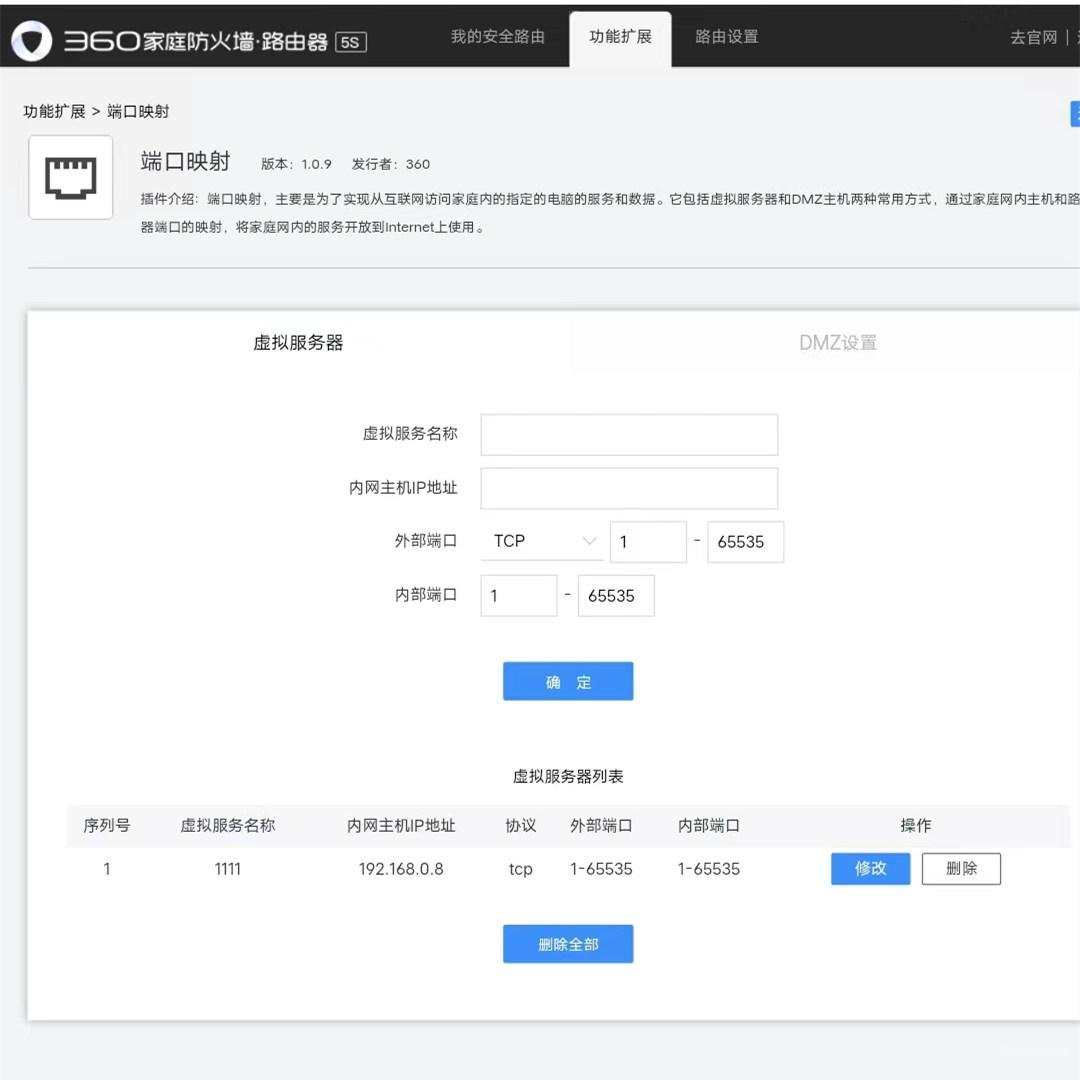
Task: Click the external port end field
Action: [x=745, y=542]
